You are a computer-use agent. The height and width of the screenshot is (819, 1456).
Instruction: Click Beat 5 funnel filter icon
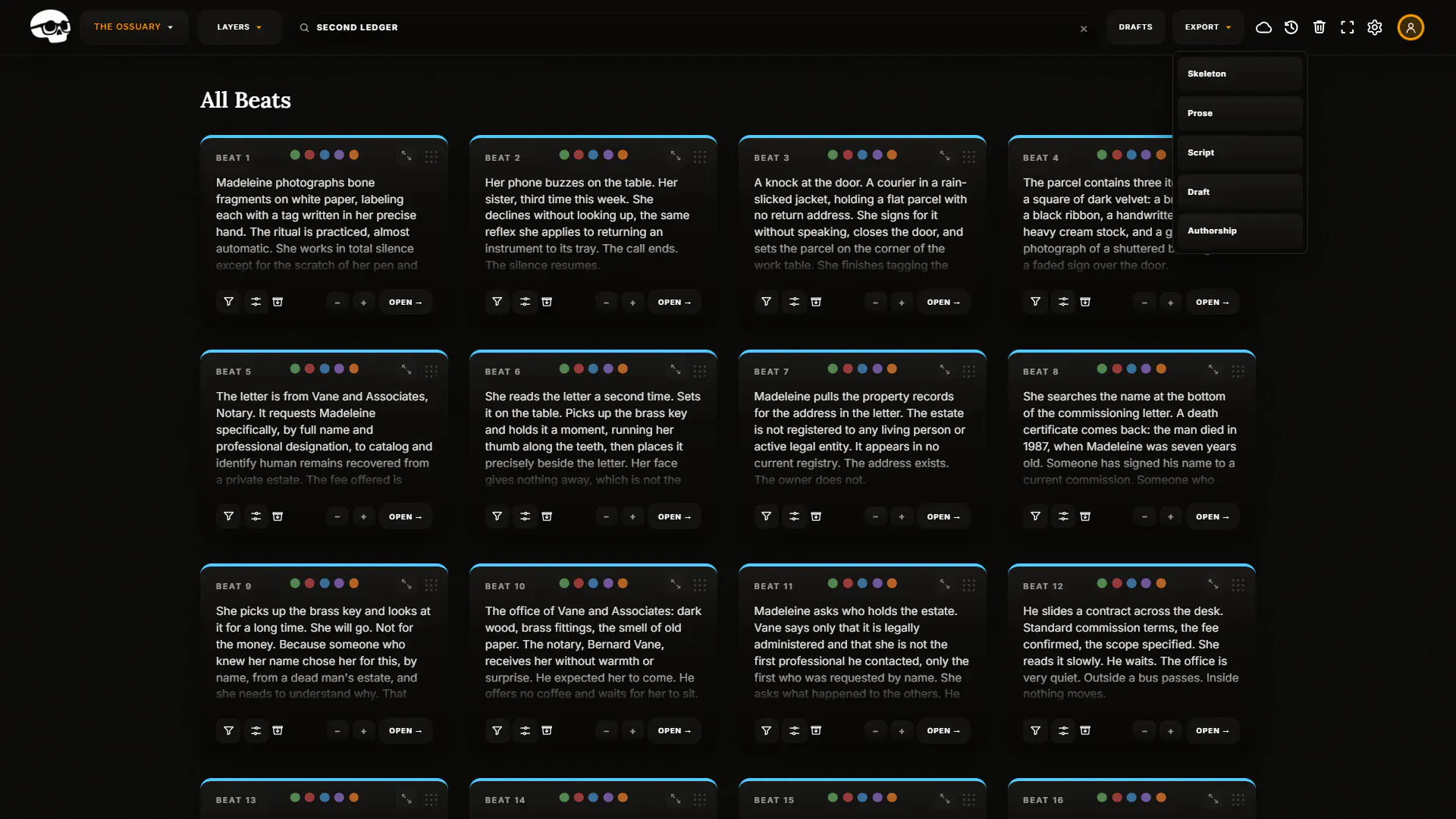(228, 516)
